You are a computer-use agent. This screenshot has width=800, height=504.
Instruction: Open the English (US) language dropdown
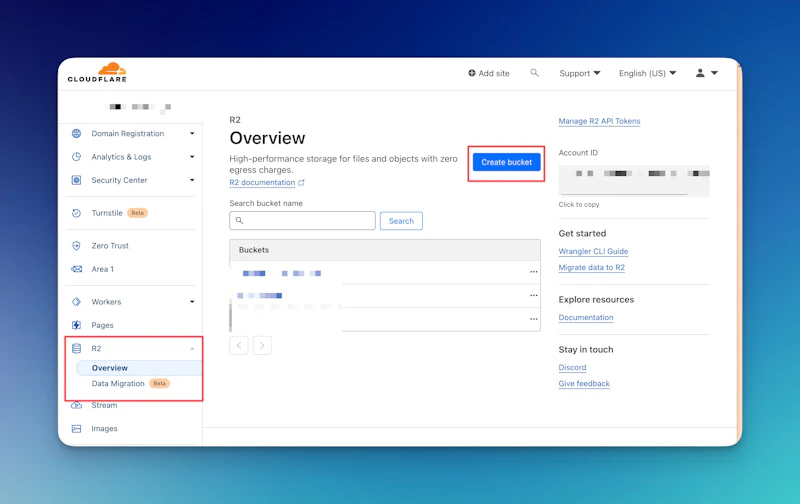[647, 73]
